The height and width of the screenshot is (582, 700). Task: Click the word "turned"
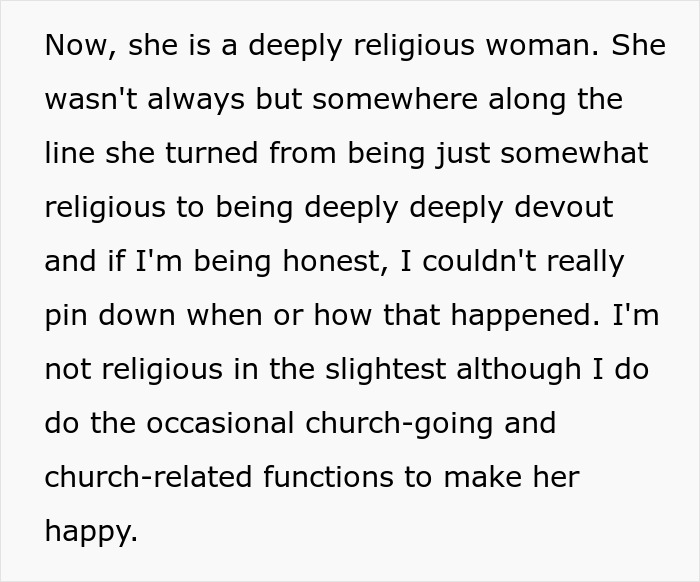(x=212, y=153)
